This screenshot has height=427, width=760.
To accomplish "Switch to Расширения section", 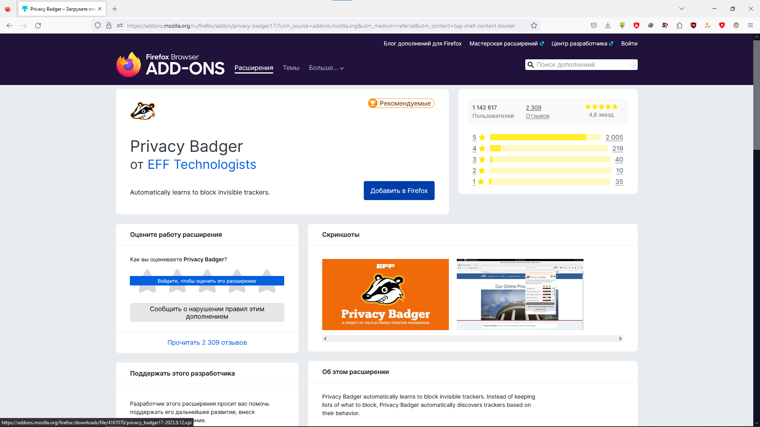I will point(253,68).
